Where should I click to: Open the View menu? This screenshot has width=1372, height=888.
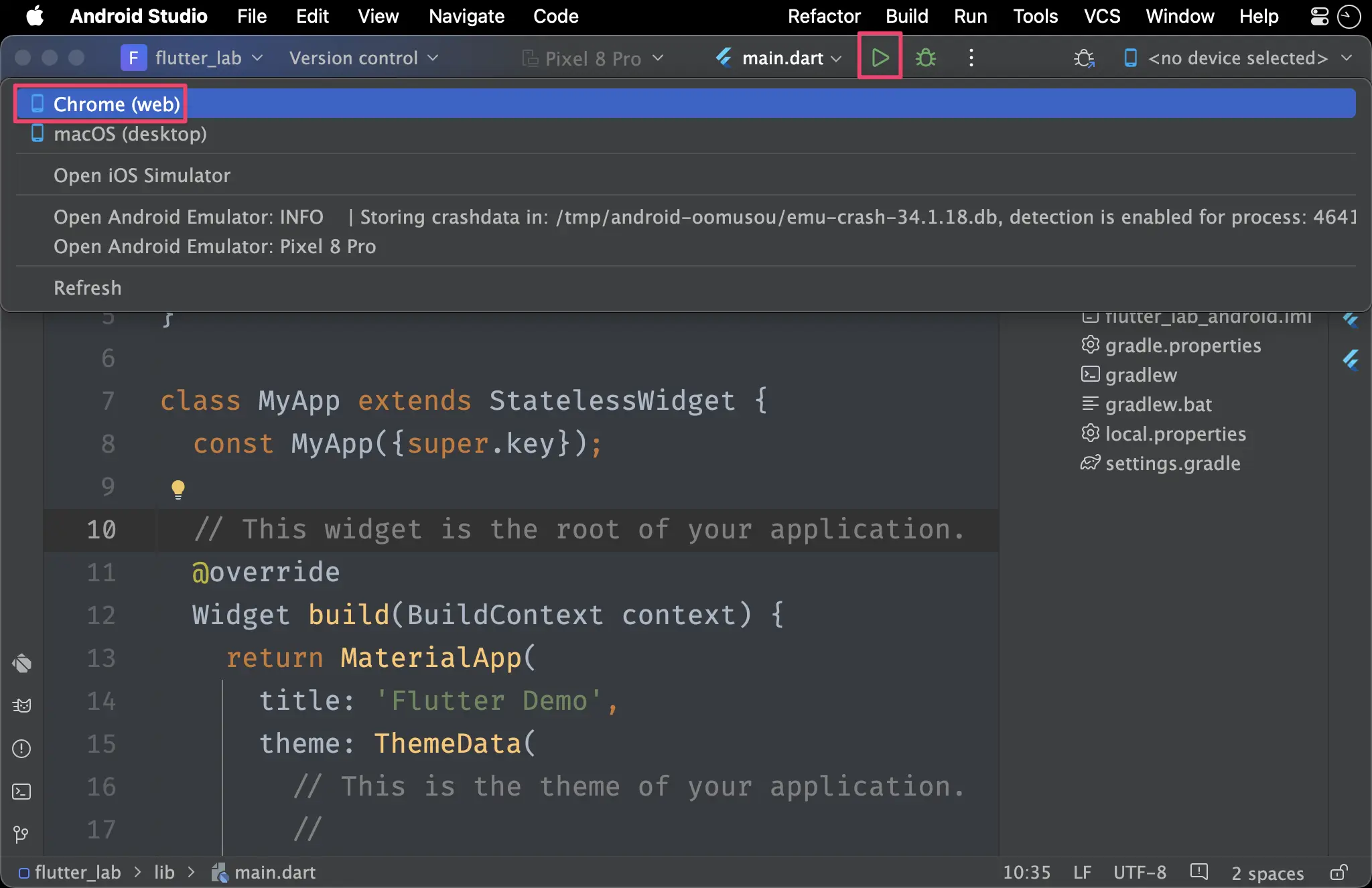click(x=378, y=15)
